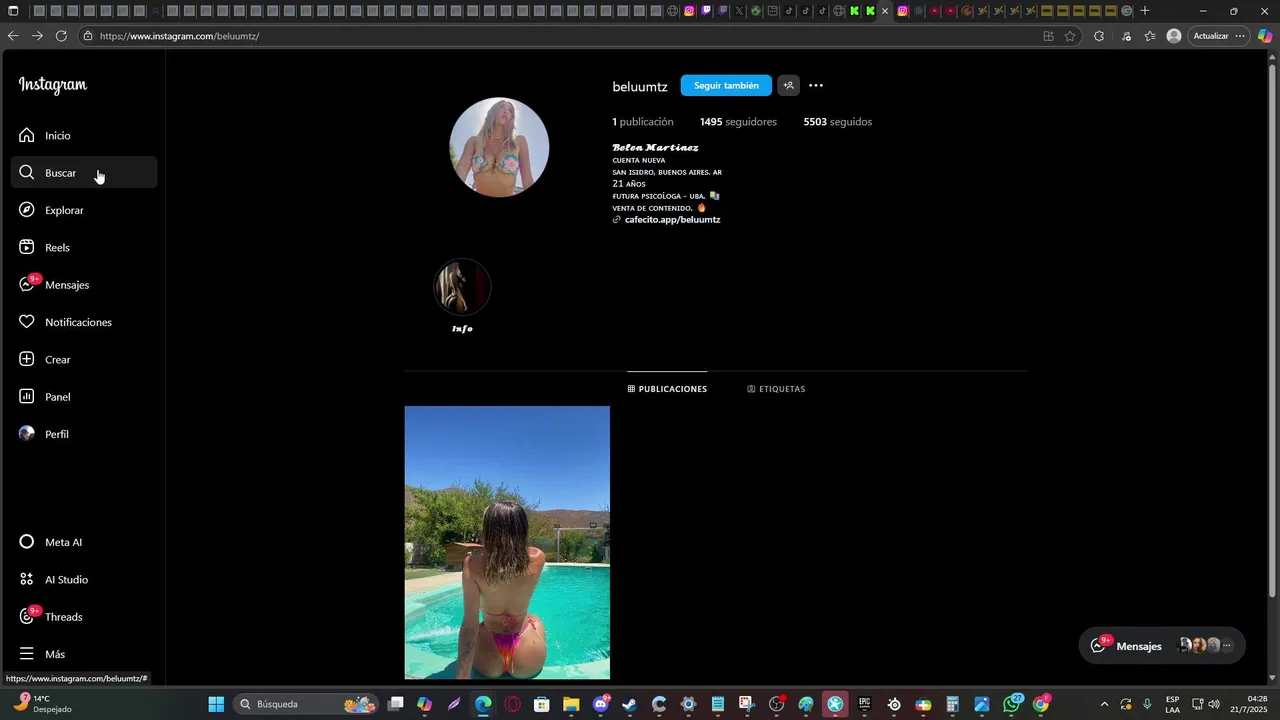
Task: Expand the Más menu
Action: [x=84, y=654]
